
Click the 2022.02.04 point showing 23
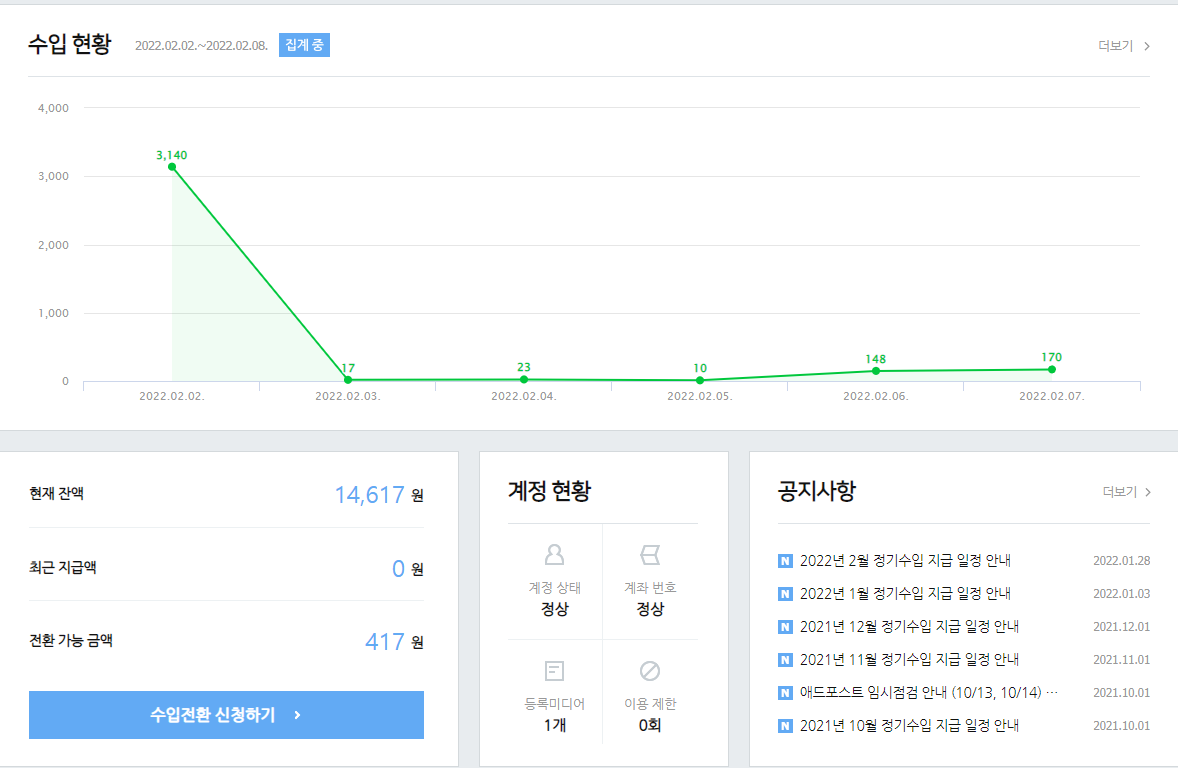coord(524,379)
